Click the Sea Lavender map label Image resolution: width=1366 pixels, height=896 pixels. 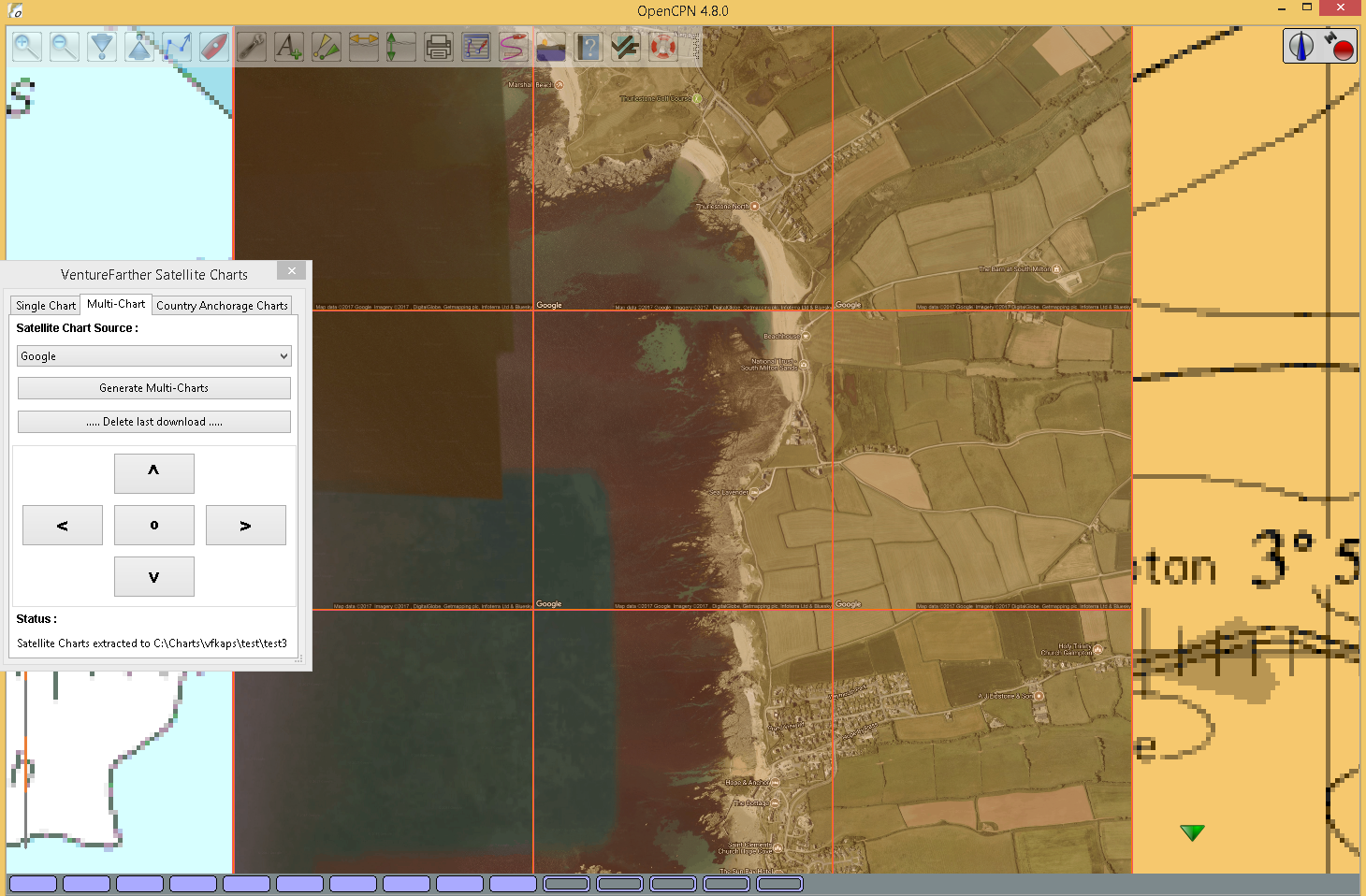729,492
